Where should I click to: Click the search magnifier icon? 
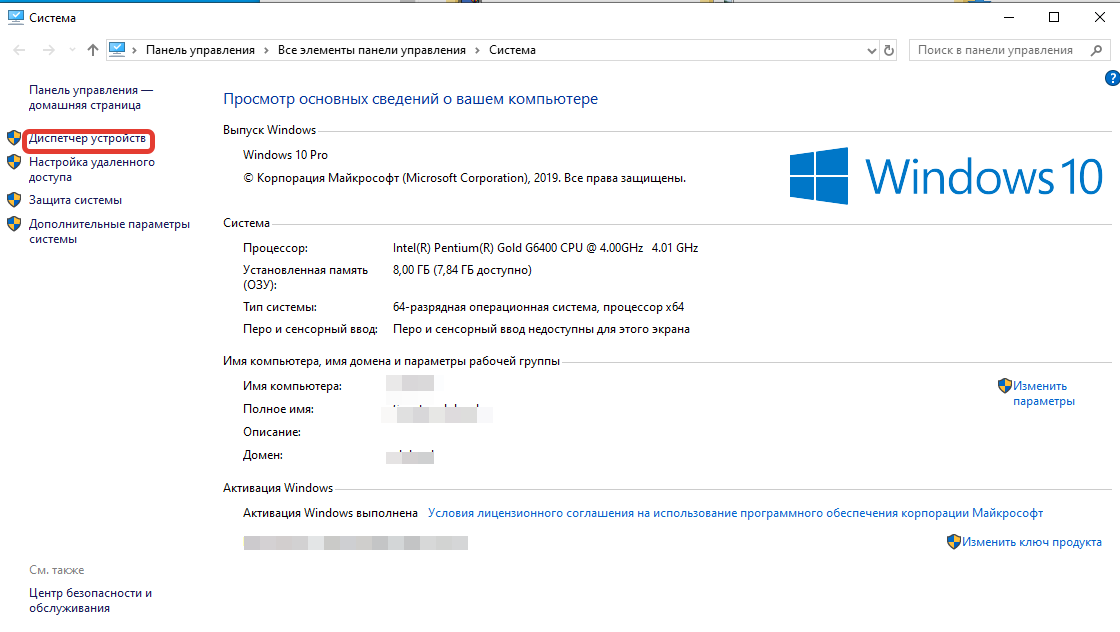coord(1096,50)
